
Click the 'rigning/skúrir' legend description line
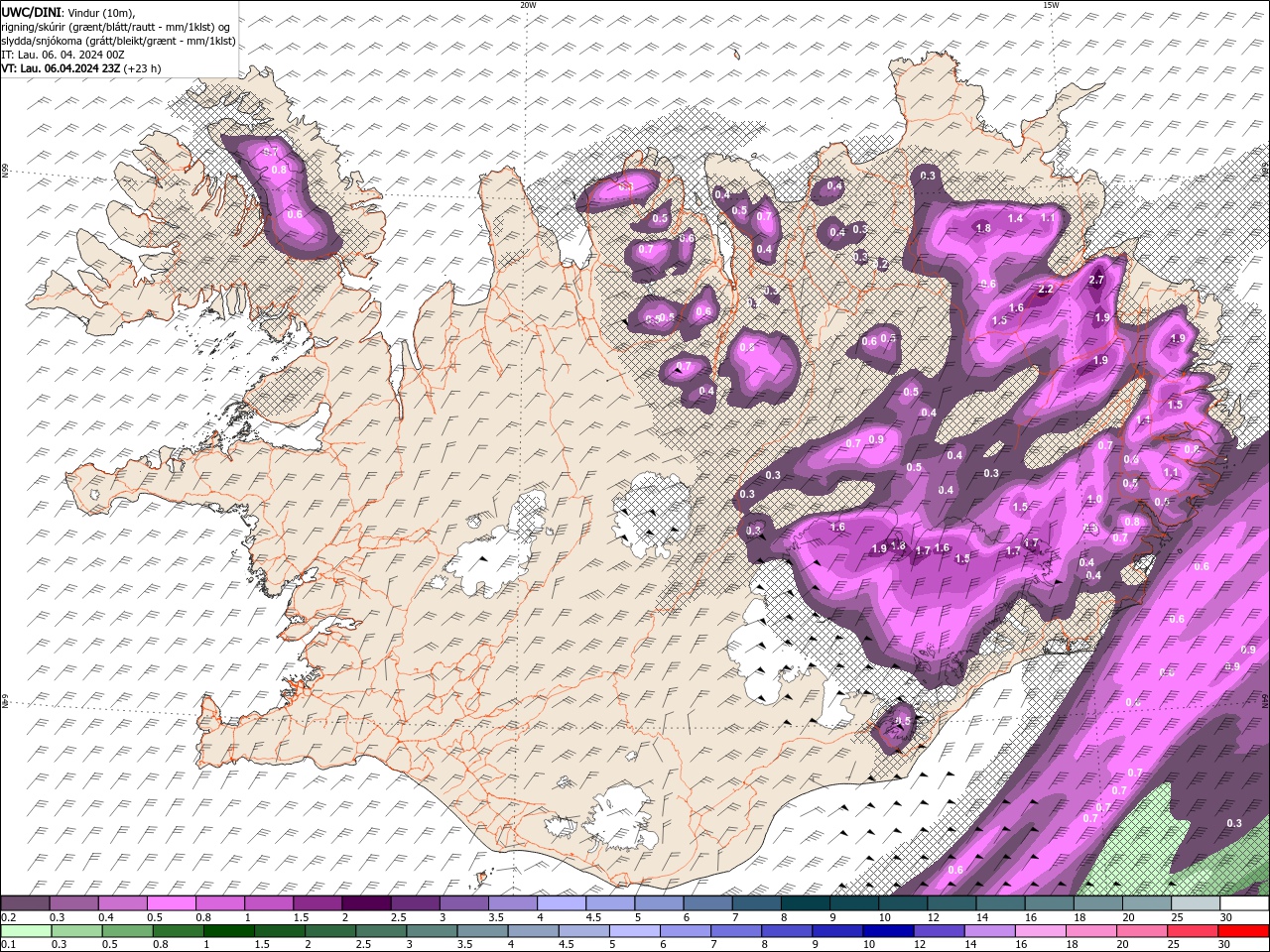pos(116,26)
